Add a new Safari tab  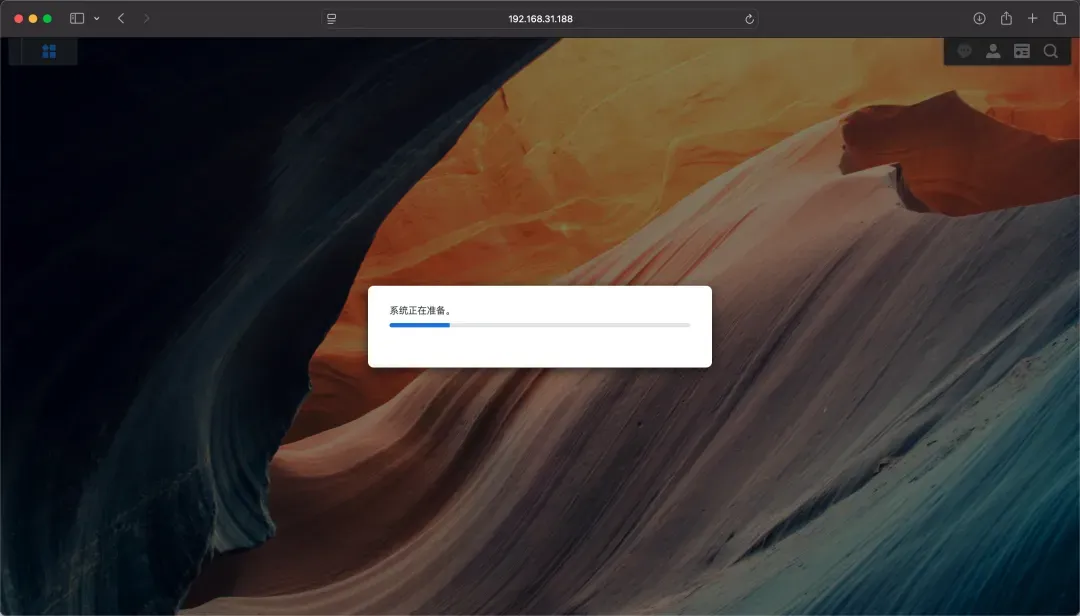(x=1032, y=19)
